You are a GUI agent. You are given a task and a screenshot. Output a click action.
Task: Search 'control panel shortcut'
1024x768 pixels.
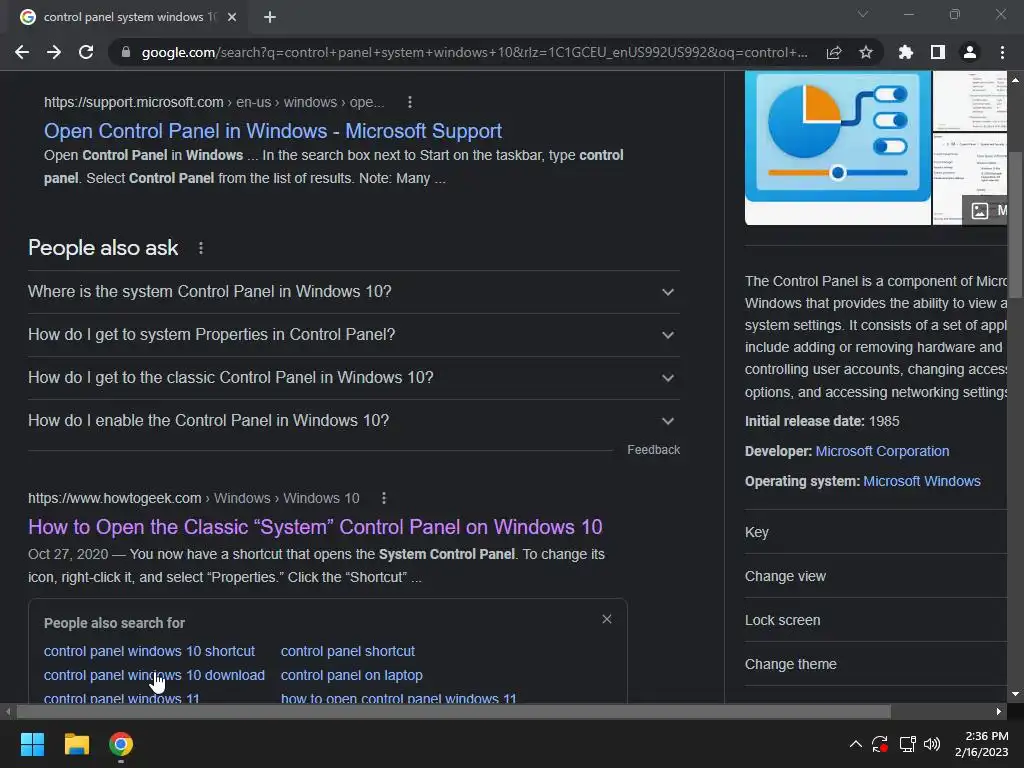(347, 651)
